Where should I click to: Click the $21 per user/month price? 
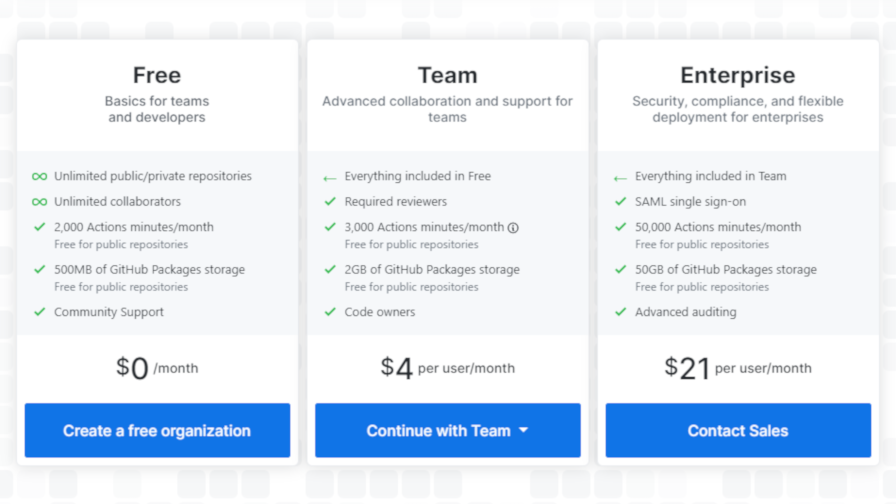(x=738, y=368)
